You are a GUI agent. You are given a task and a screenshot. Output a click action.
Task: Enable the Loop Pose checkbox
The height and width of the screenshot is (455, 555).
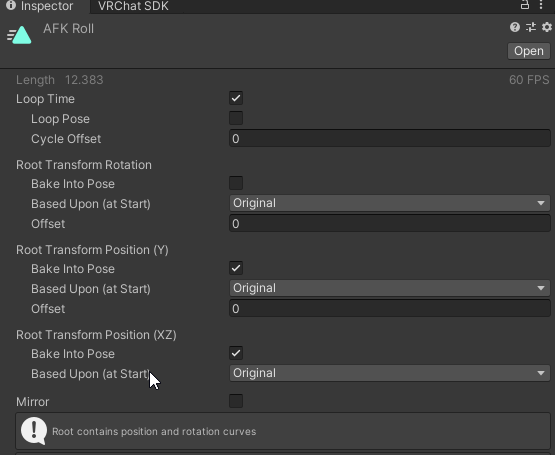click(x=236, y=118)
